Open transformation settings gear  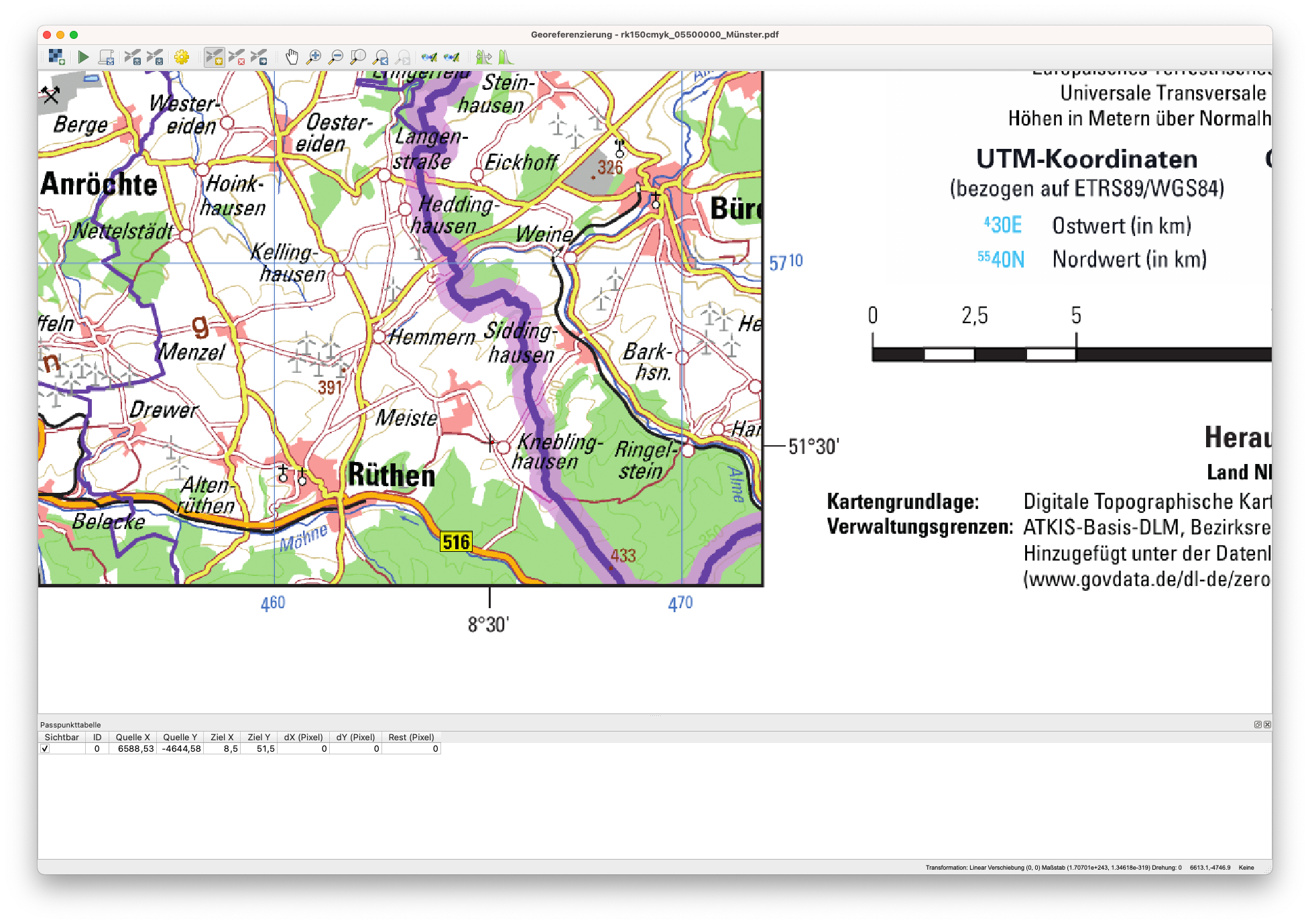pyautogui.click(x=181, y=57)
